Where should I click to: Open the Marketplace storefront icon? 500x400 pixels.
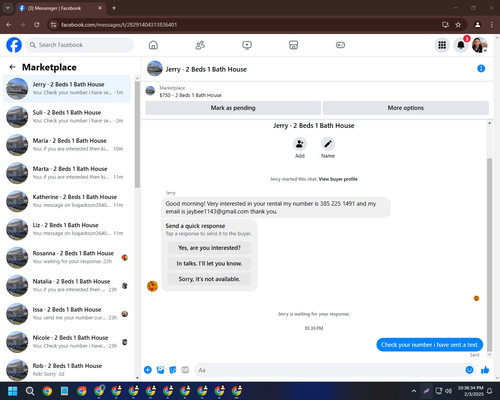coord(293,45)
